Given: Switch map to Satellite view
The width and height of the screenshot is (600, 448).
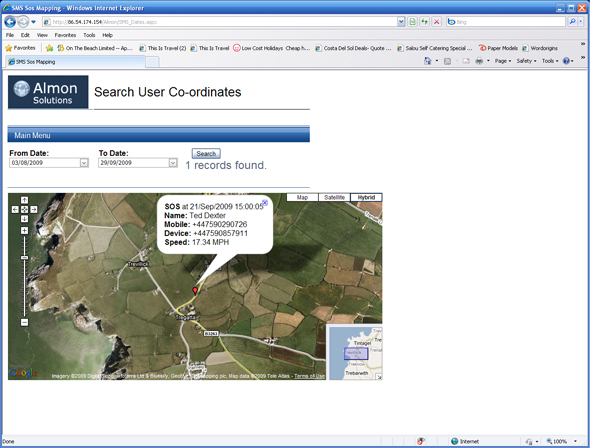Looking at the screenshot, I should 333,198.
